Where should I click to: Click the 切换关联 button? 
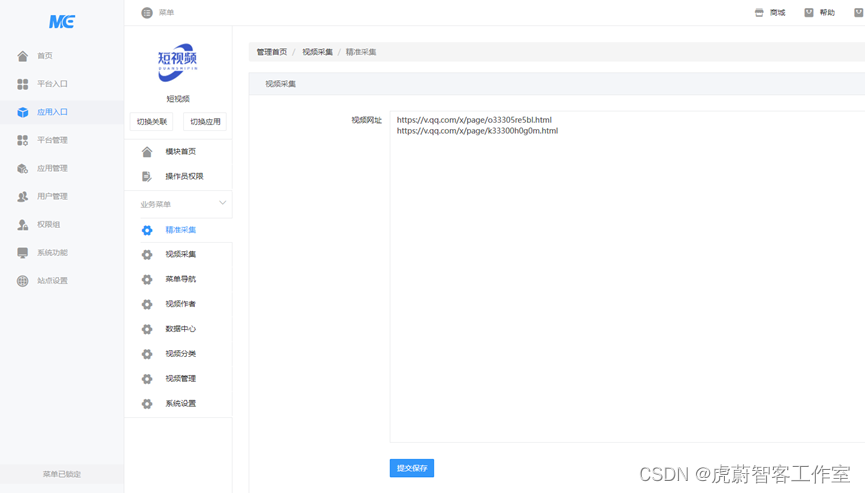[152, 122]
